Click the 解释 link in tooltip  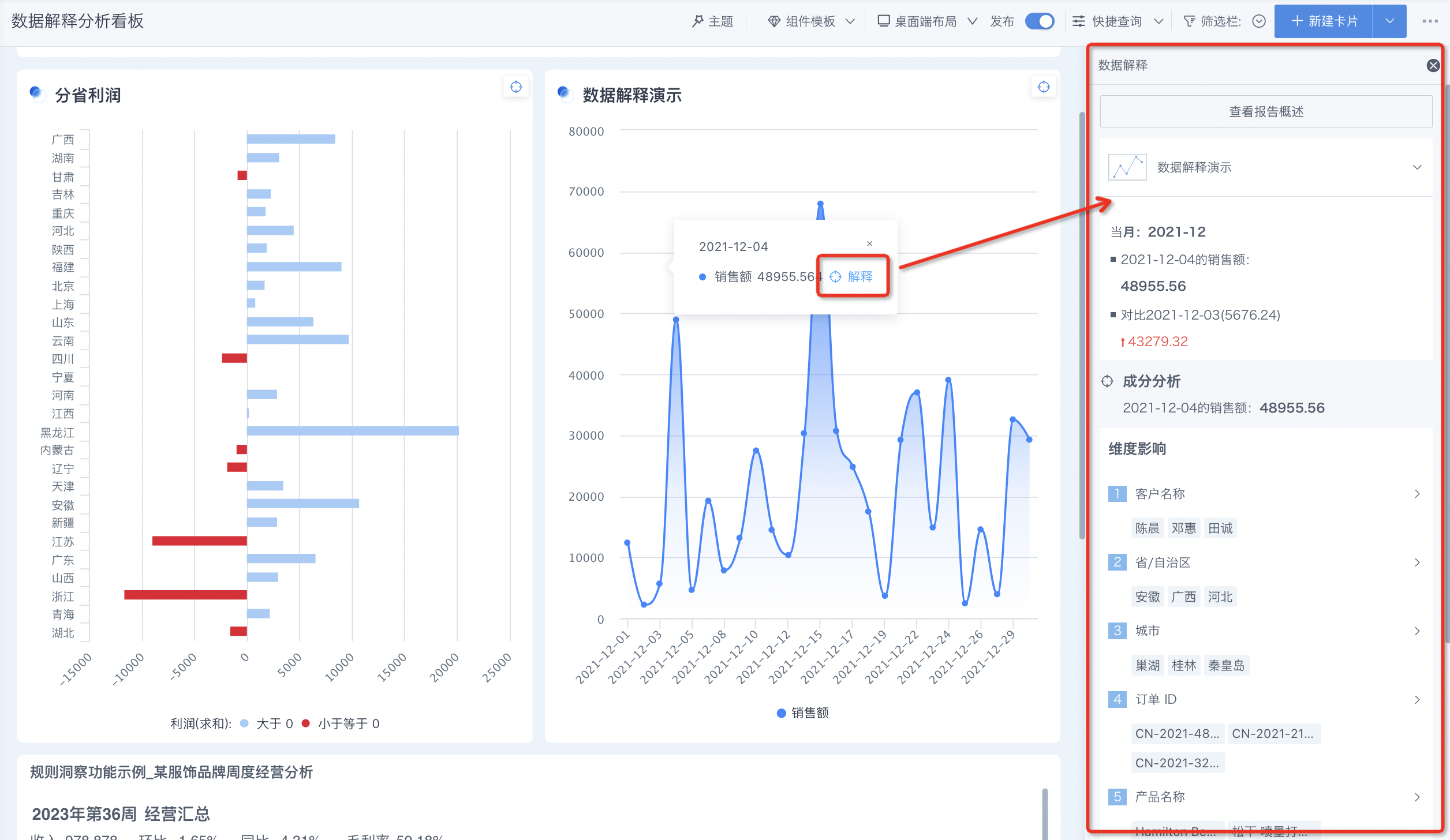851,276
